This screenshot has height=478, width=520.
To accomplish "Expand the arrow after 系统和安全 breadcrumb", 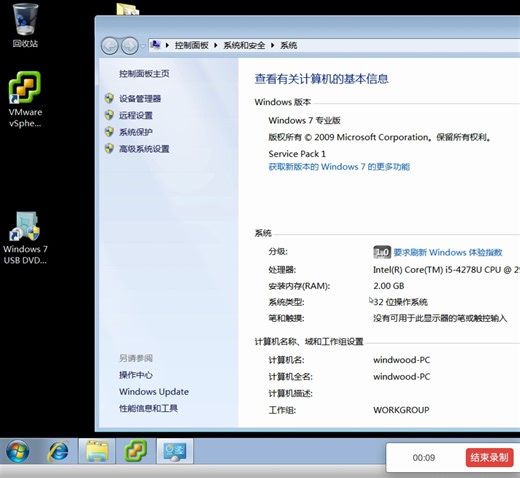I will [x=273, y=45].
